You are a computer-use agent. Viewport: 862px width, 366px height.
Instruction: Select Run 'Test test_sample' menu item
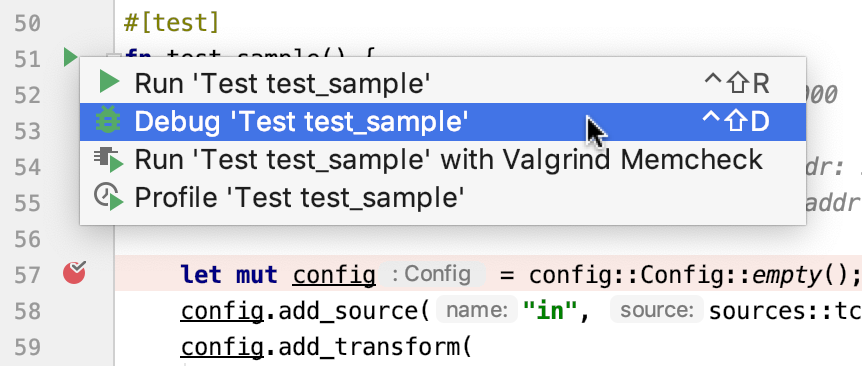point(443,83)
